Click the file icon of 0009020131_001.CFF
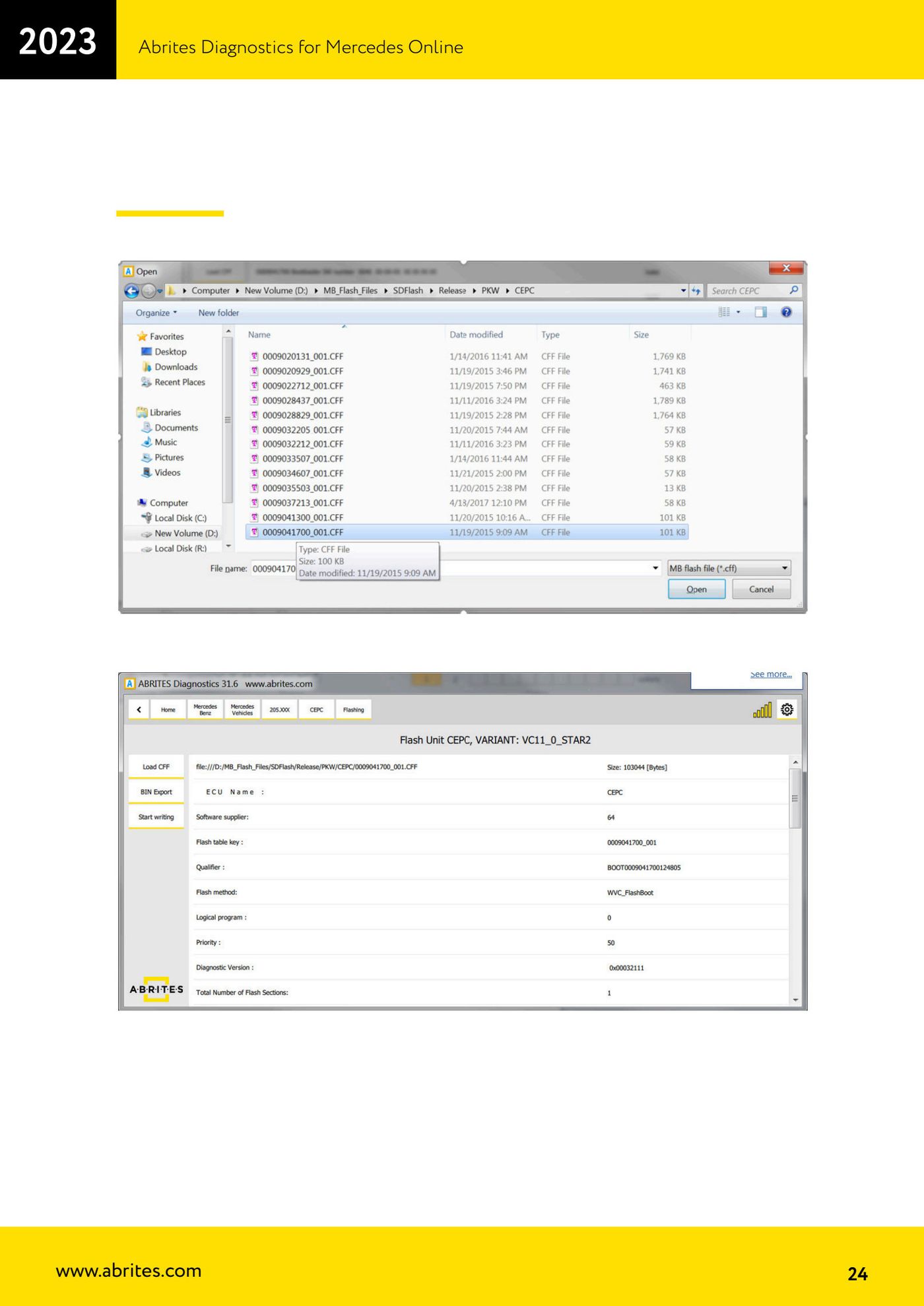Screen dimensions: 924x1306 pos(254,356)
